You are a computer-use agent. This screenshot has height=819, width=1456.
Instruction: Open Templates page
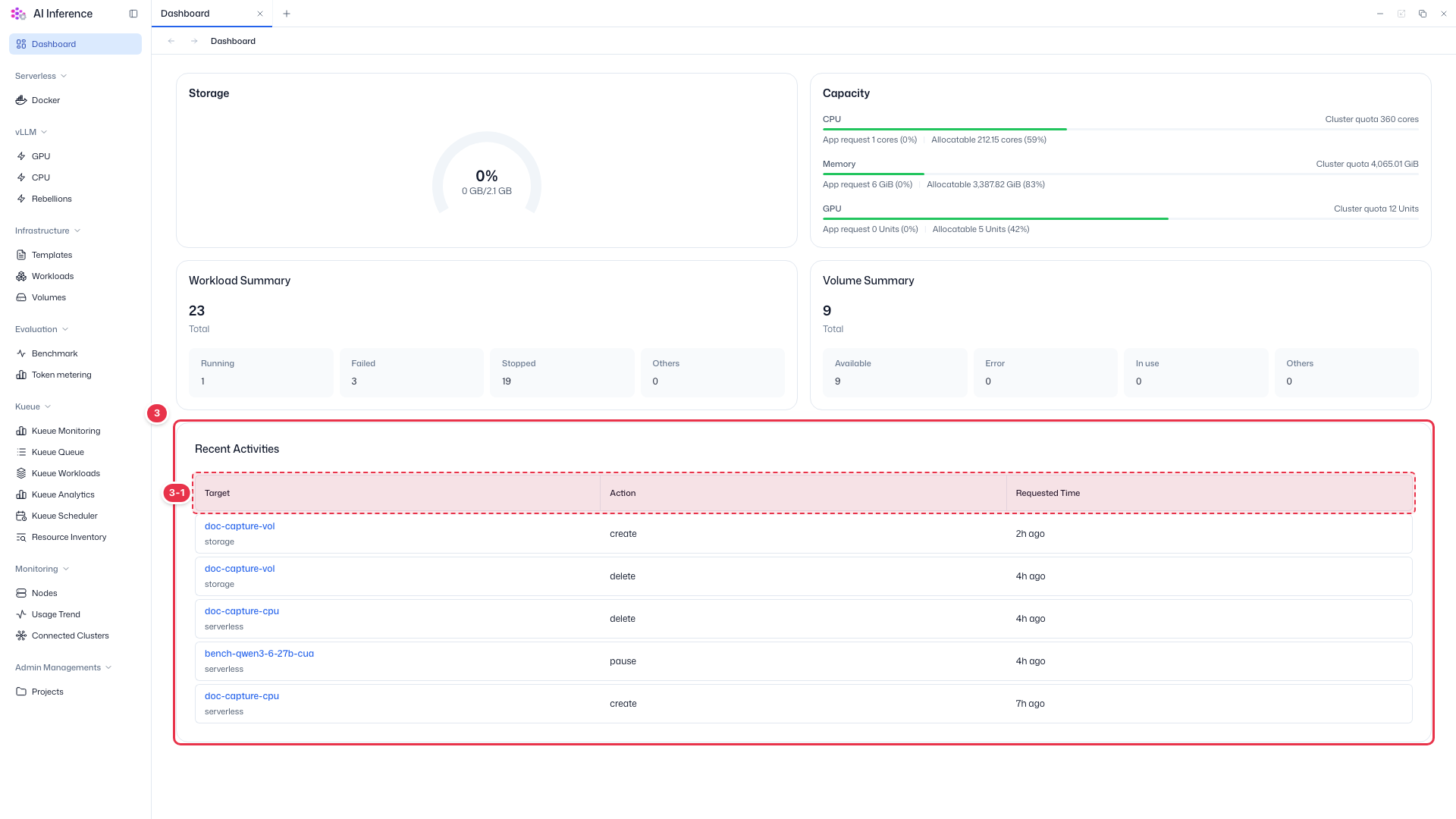pyautogui.click(x=75, y=255)
